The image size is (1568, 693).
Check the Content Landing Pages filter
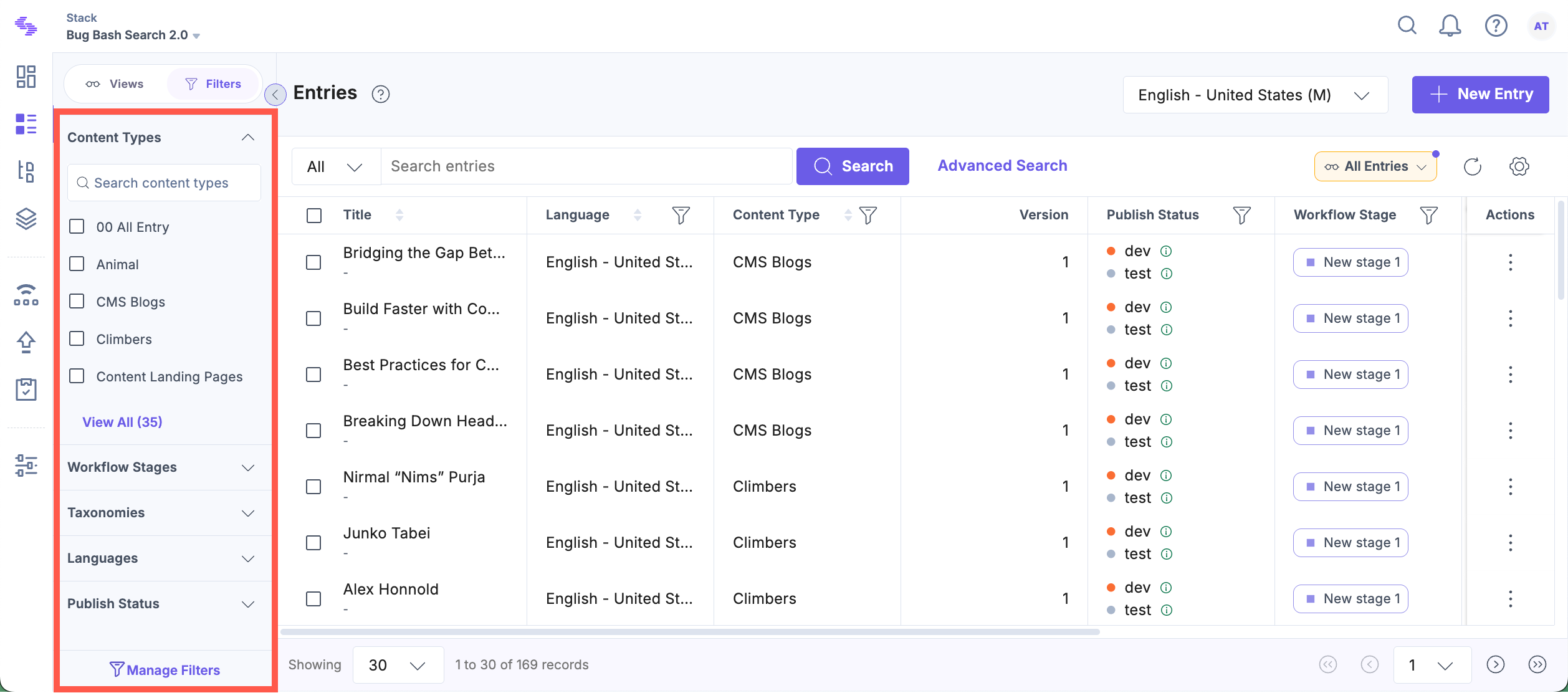pos(77,376)
